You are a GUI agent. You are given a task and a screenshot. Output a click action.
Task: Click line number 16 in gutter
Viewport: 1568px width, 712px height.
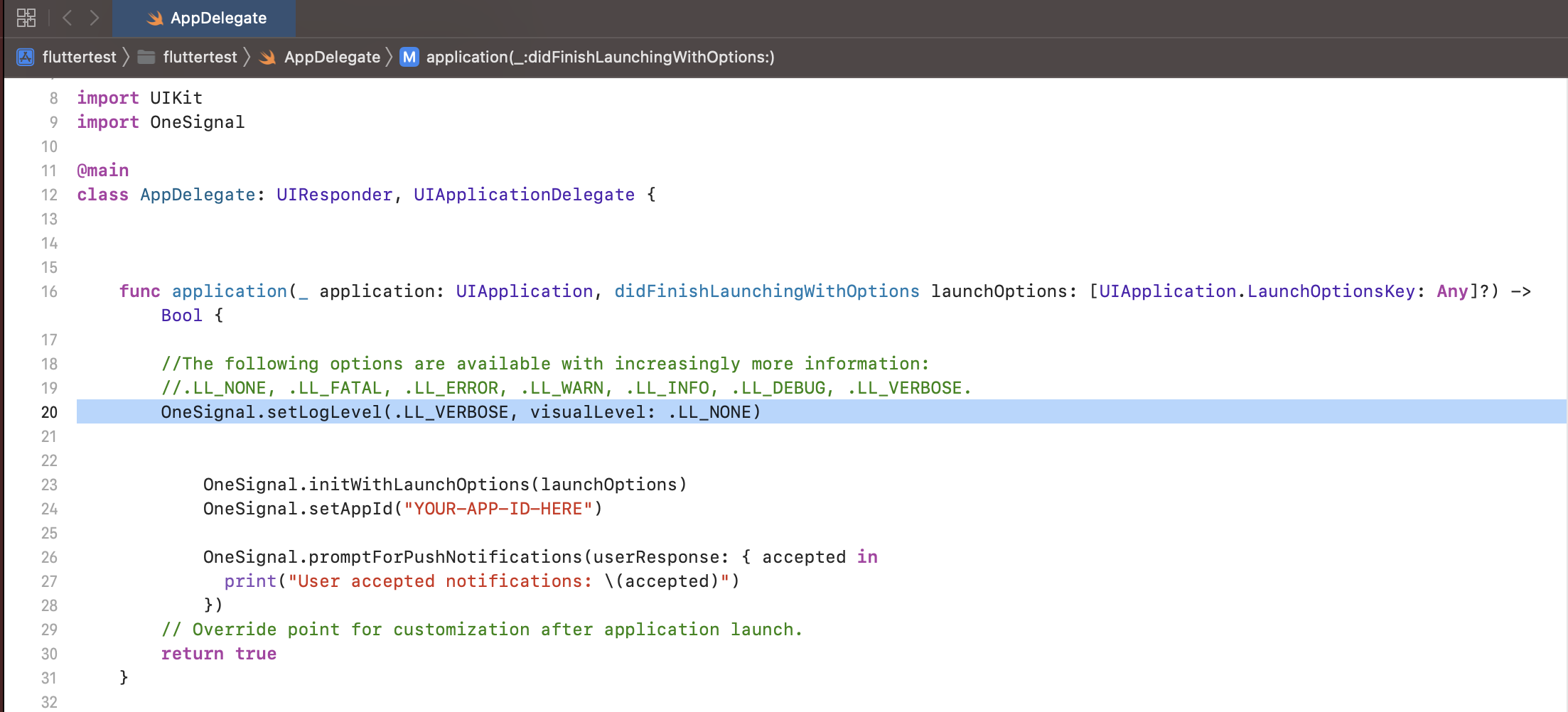[x=49, y=291]
